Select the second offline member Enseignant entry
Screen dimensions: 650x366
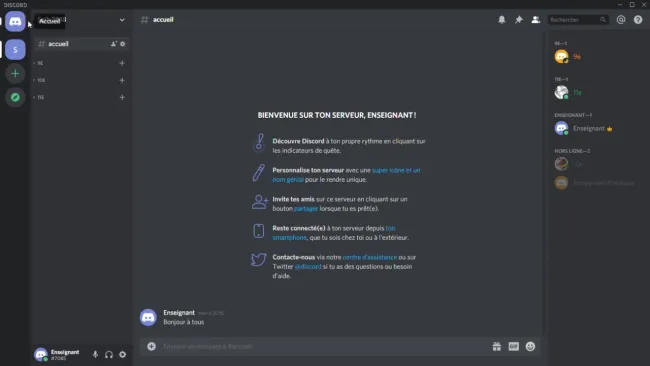click(x=597, y=183)
